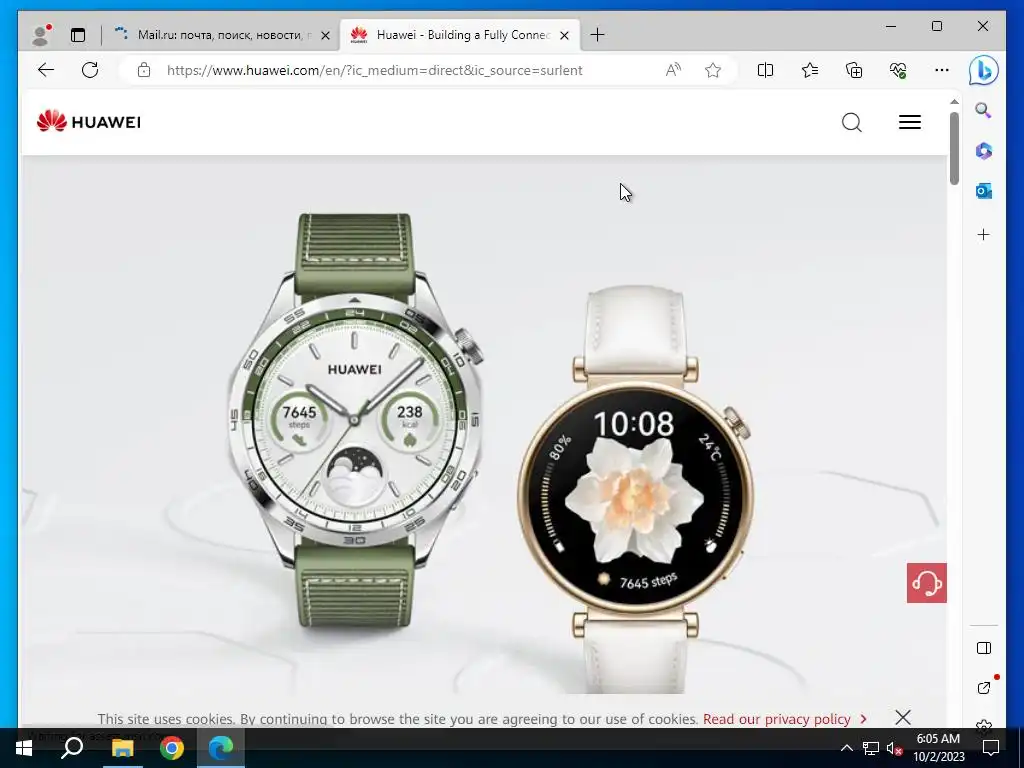
Task: Refresh the current page
Action: point(90,70)
